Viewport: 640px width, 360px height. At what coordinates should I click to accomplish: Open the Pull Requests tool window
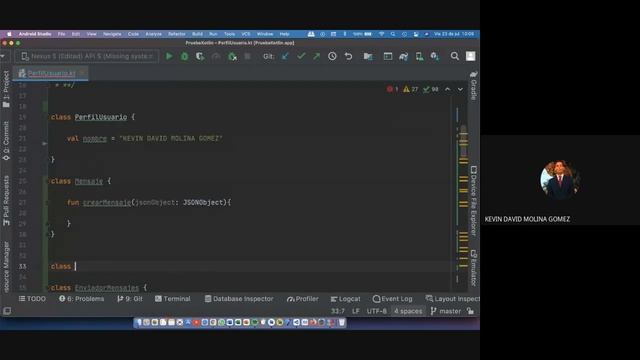point(6,200)
